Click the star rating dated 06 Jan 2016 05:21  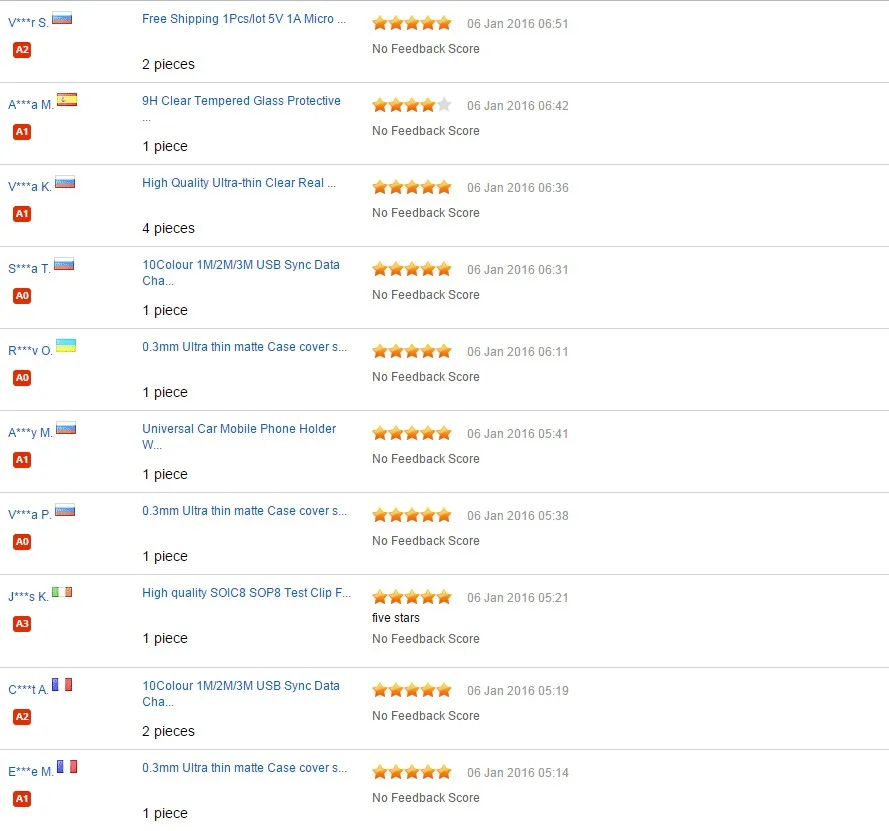point(412,597)
